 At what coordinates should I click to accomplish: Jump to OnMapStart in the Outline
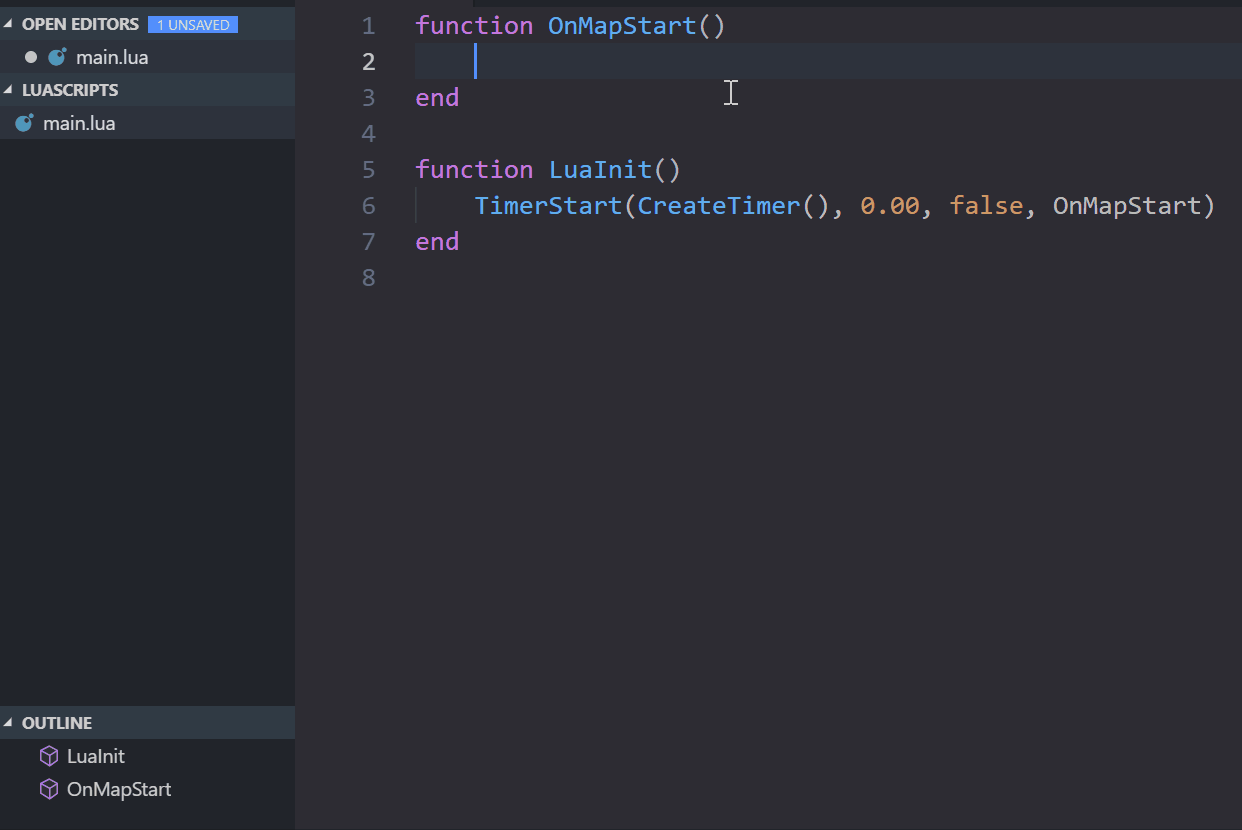[119, 789]
